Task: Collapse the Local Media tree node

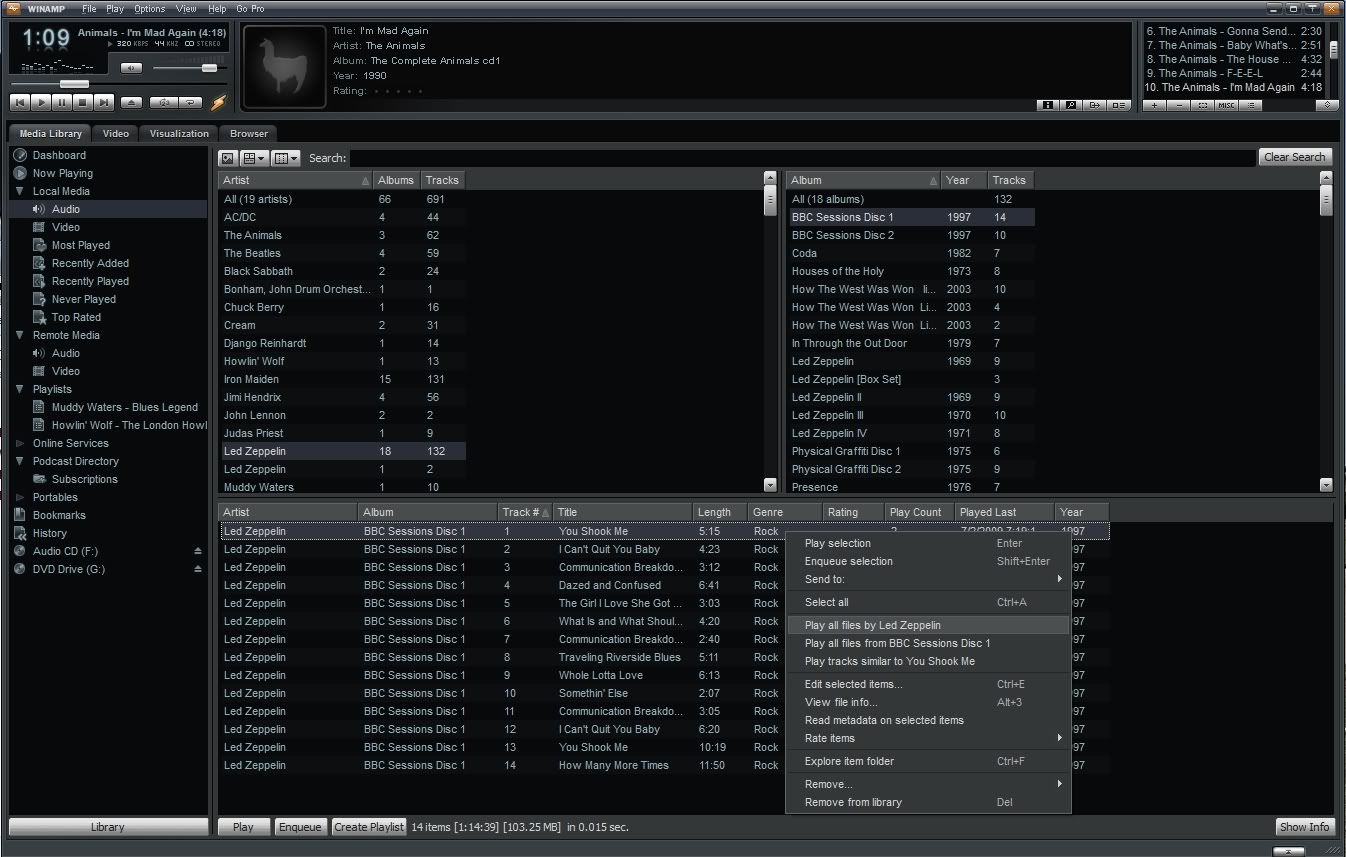Action: 20,191
